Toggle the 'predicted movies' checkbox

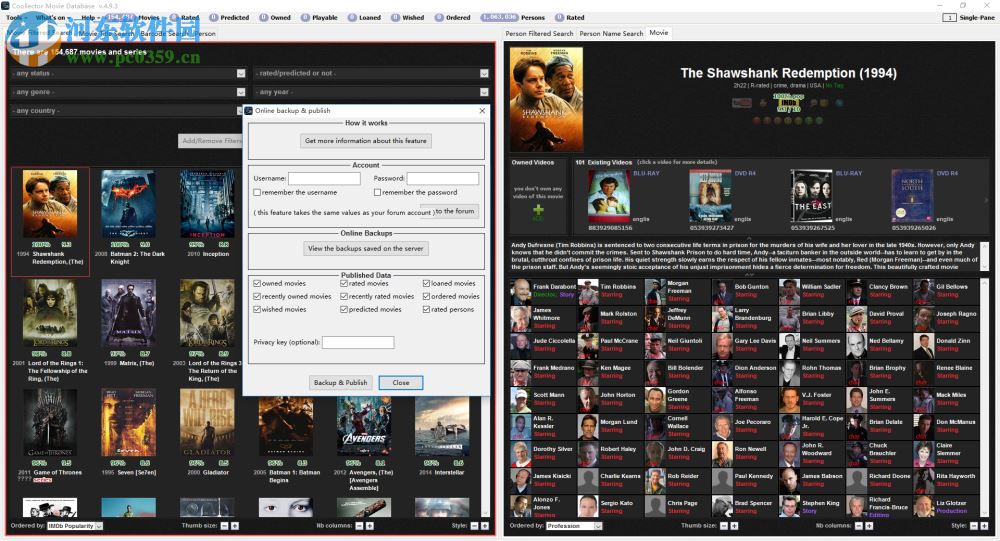(344, 309)
